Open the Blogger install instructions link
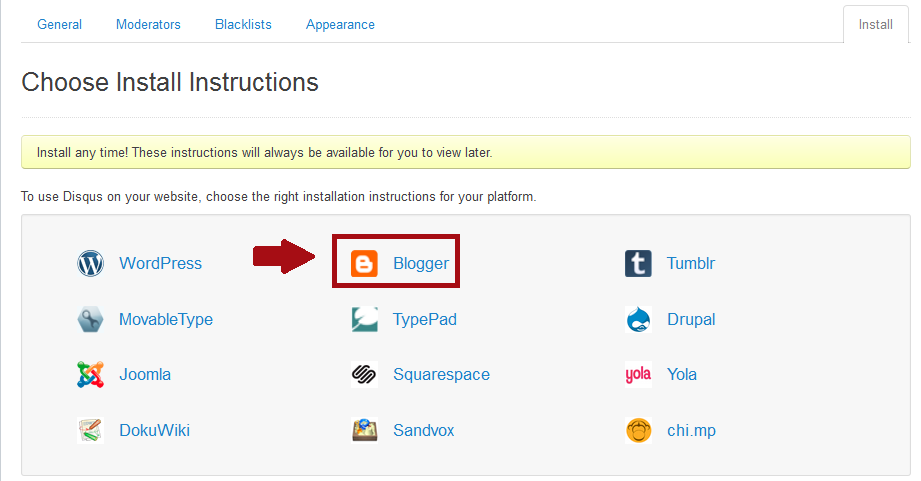The image size is (921, 481). (x=421, y=263)
